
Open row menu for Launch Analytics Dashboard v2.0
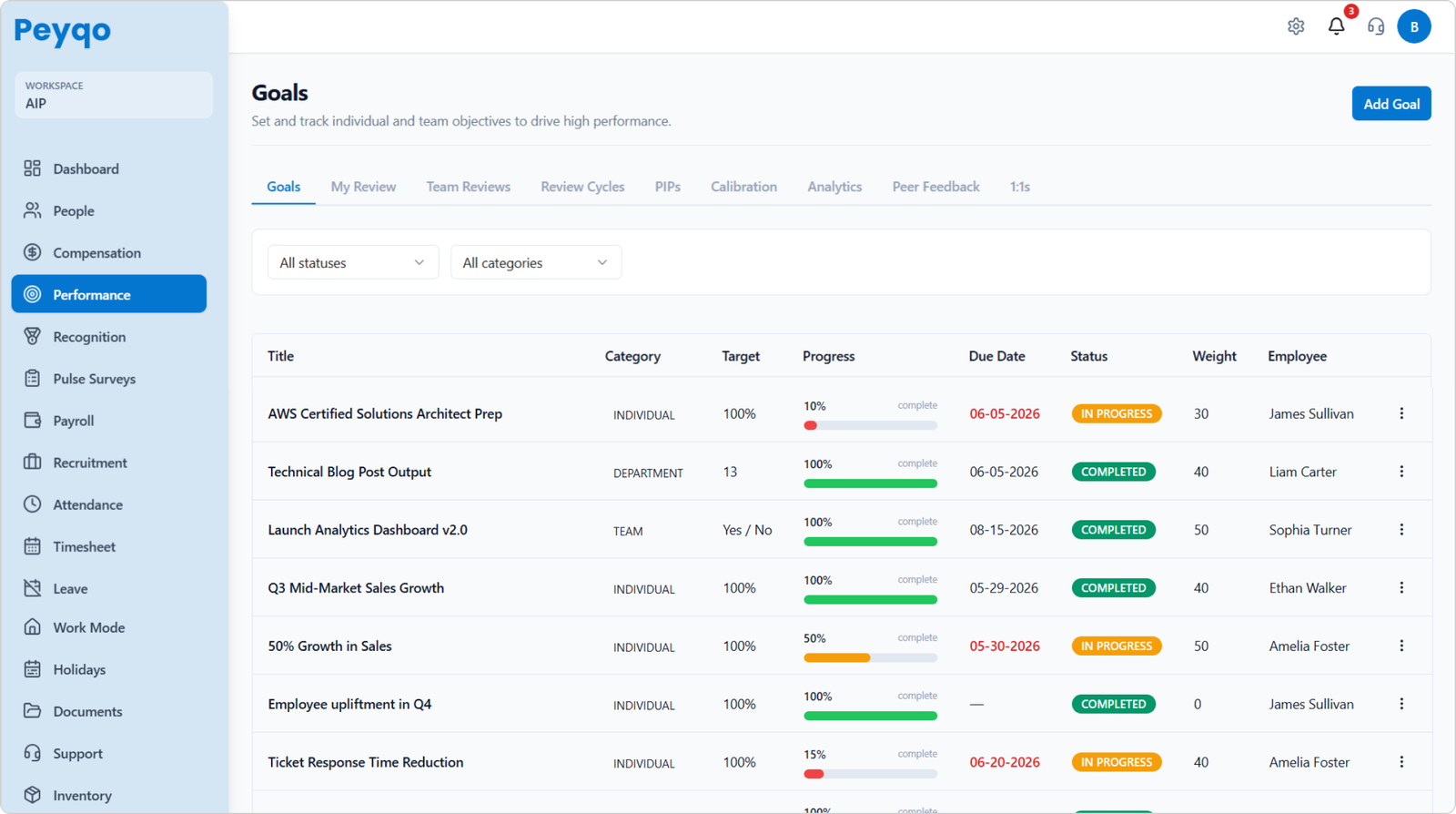tap(1401, 530)
